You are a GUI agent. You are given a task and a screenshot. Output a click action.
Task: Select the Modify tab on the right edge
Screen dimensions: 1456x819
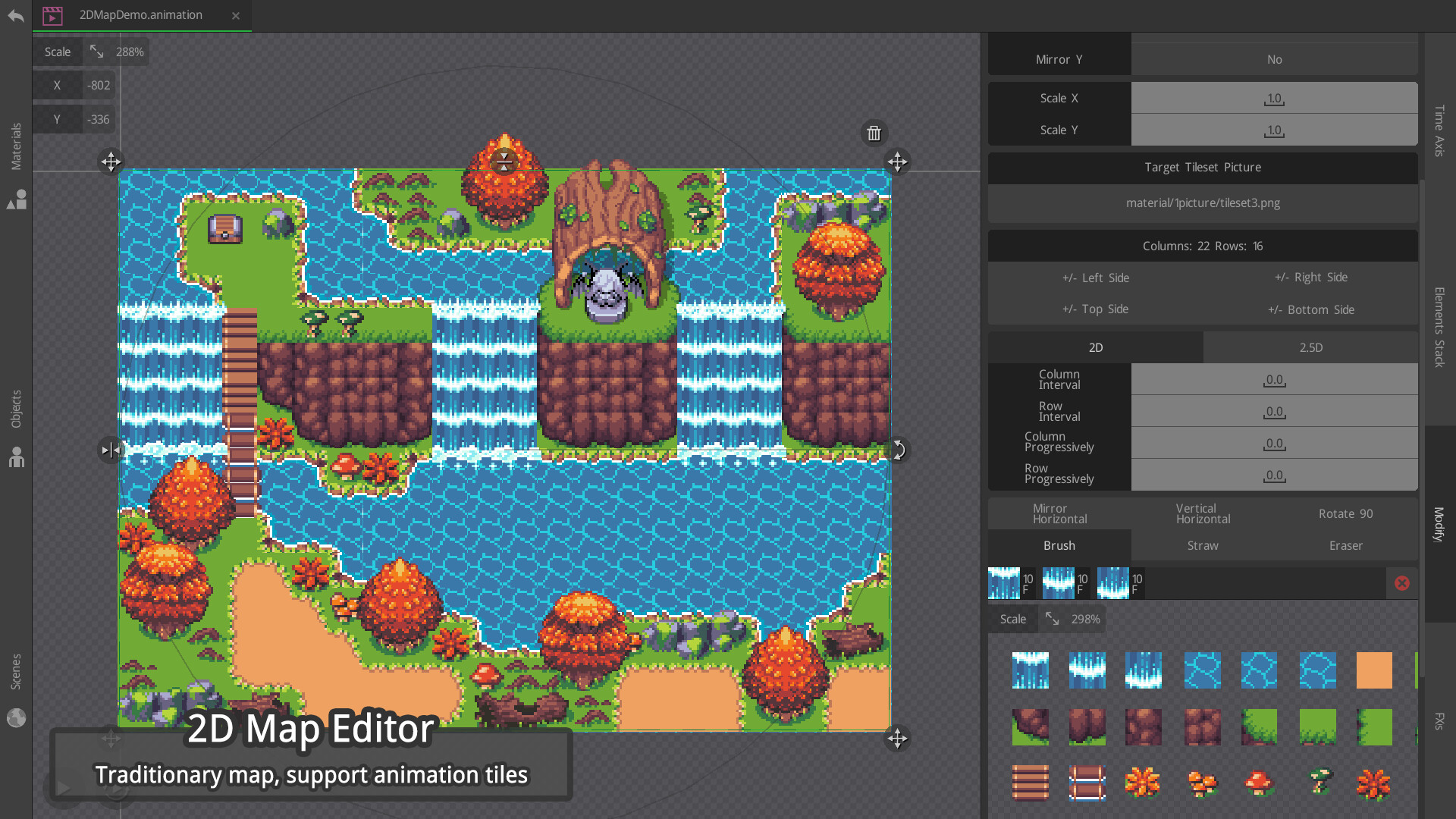[x=1439, y=523]
